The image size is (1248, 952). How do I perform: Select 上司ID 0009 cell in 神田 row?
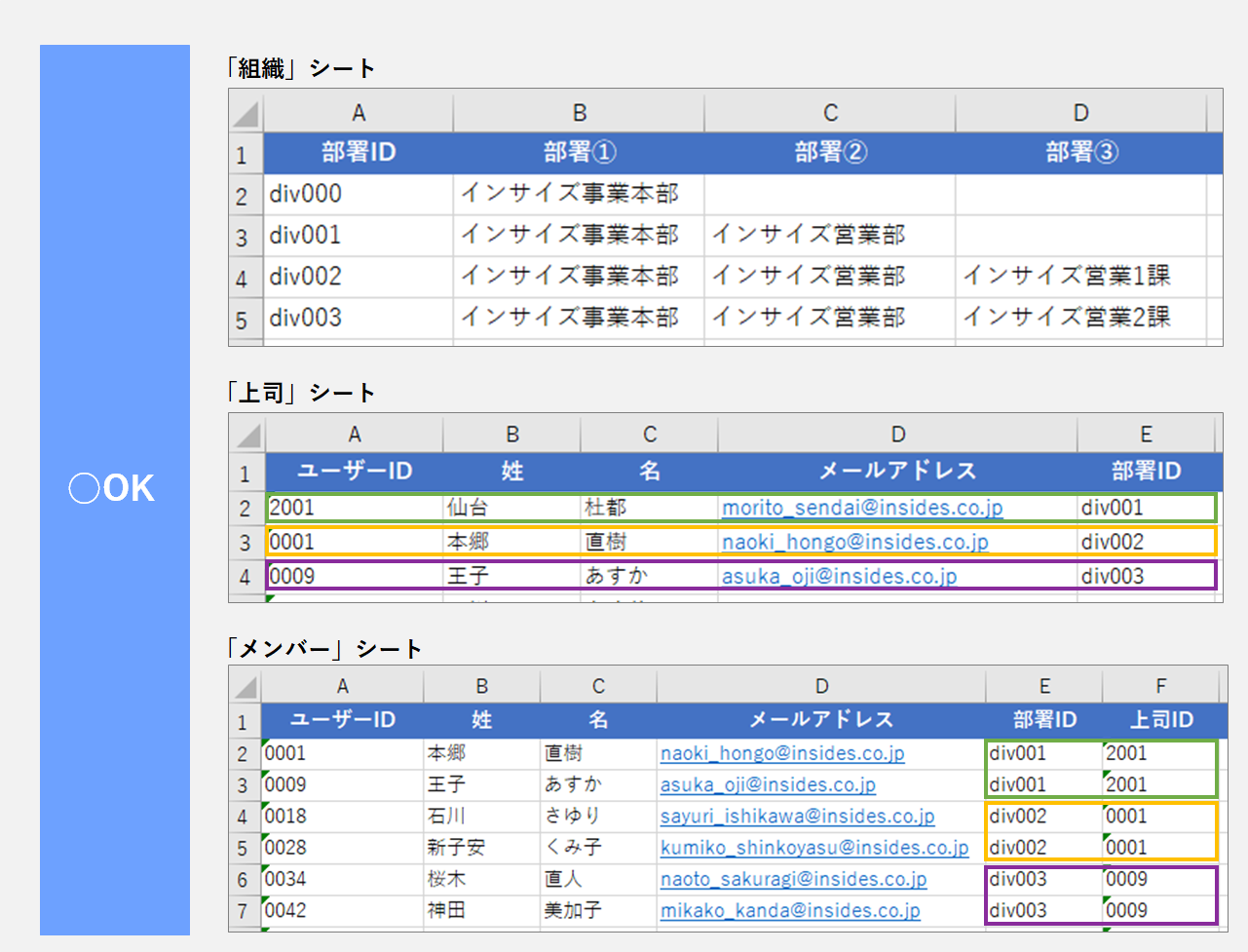[1160, 910]
